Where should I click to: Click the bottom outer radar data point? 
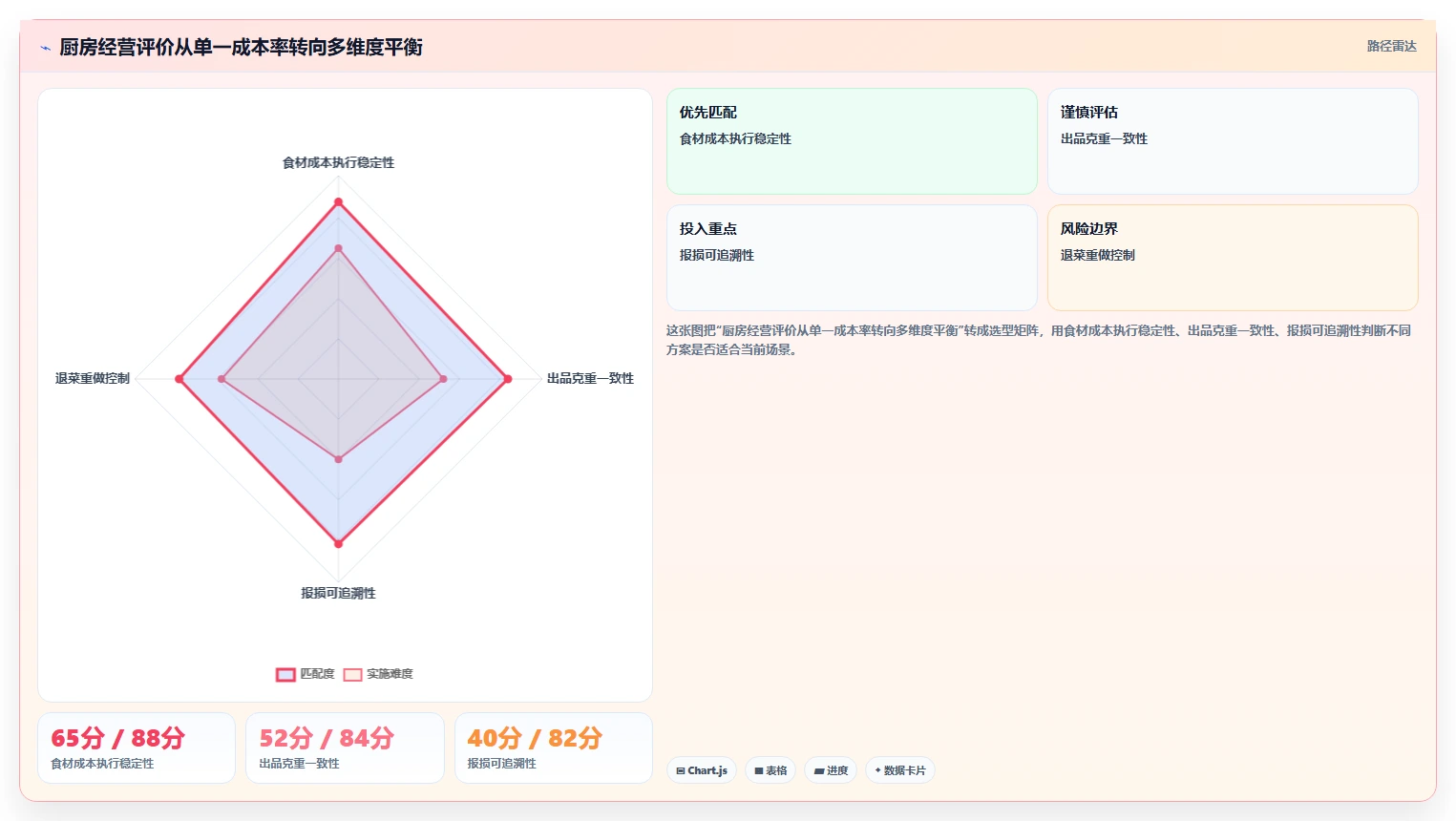338,544
